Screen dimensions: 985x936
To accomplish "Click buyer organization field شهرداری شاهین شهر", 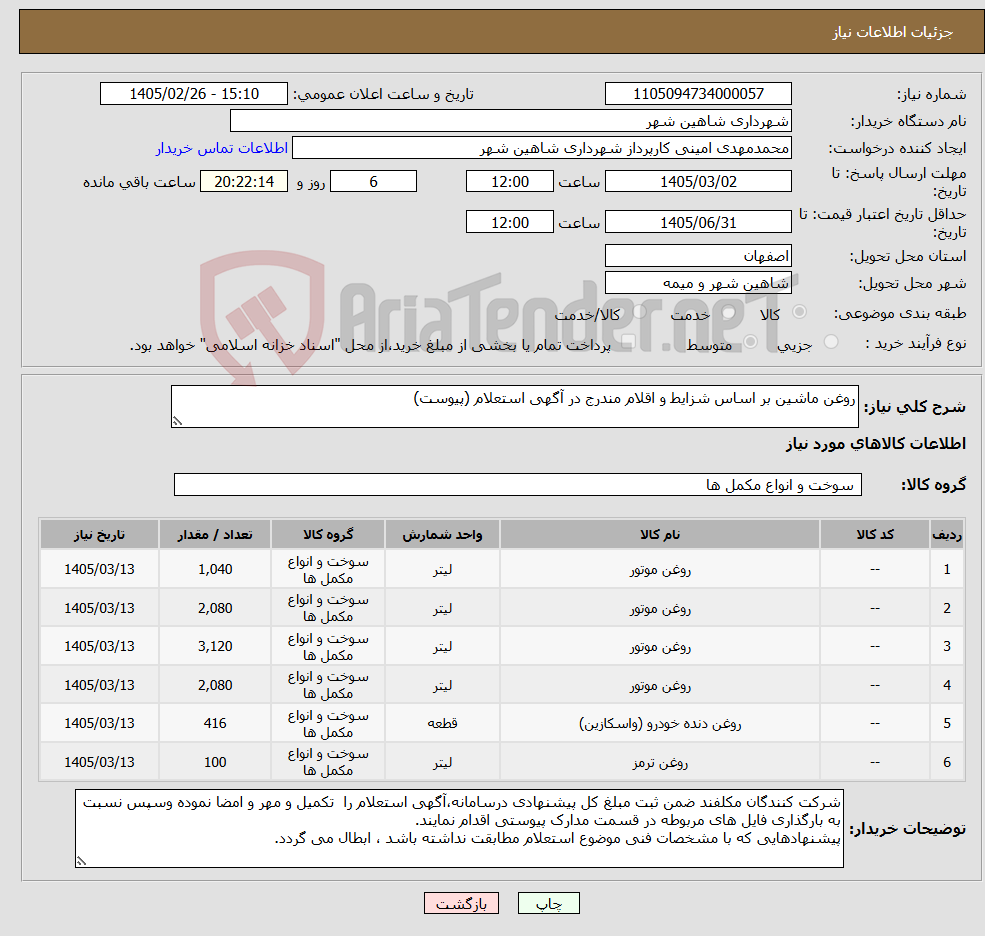I will click(511, 121).
